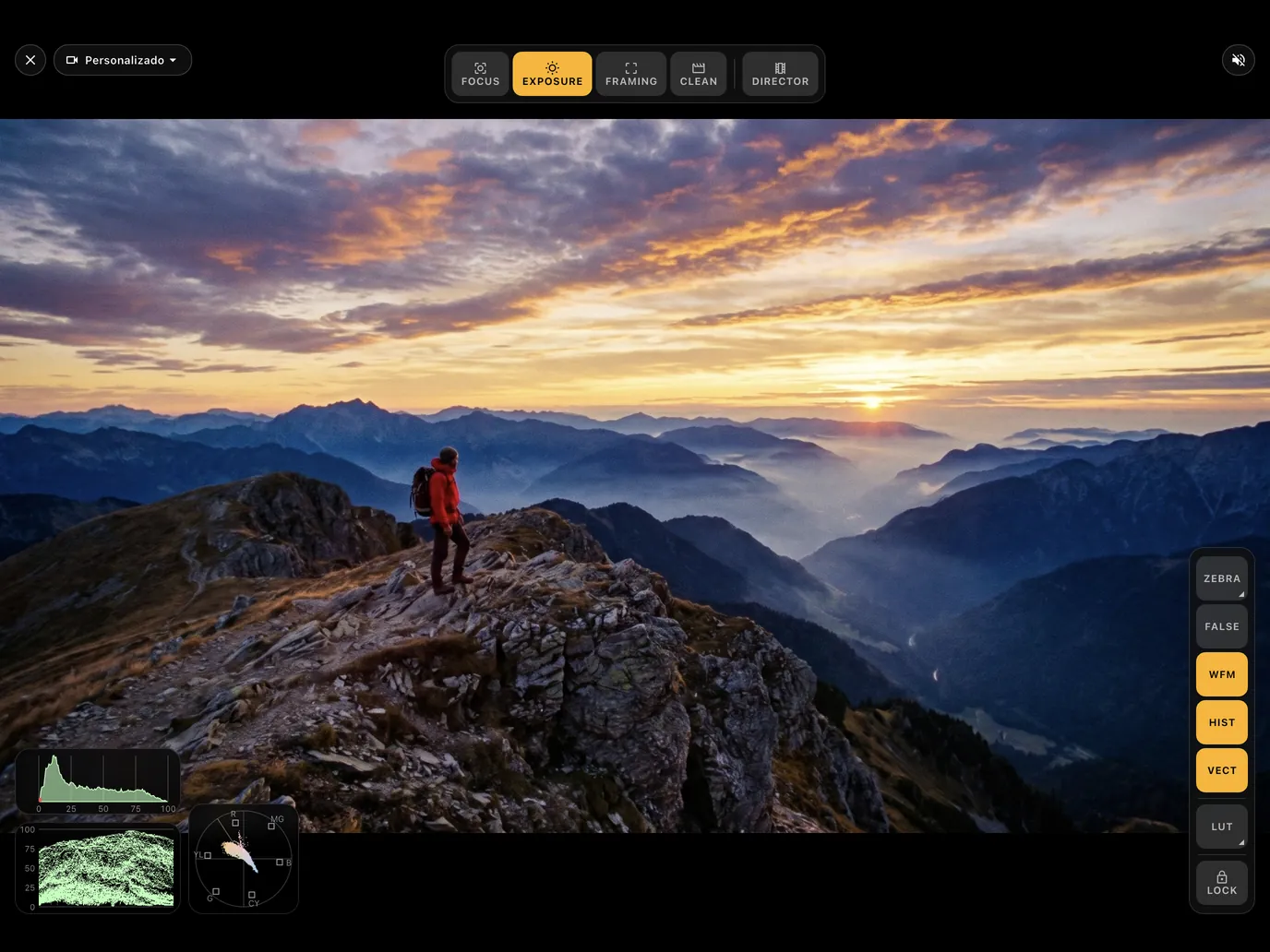Open the Framing mode
The image size is (1270, 952).
pos(631,74)
